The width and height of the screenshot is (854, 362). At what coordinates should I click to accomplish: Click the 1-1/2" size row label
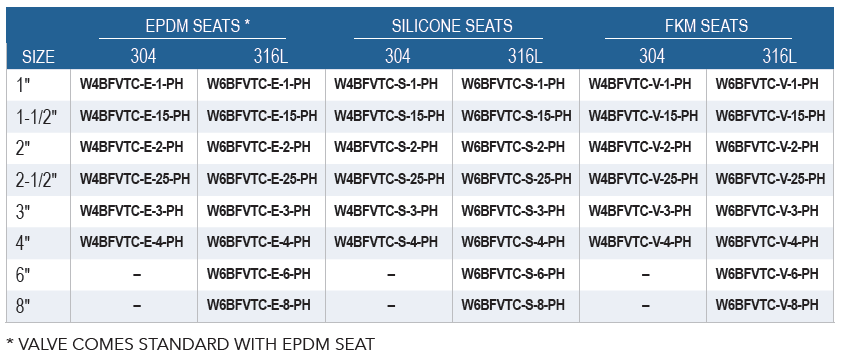36,116
